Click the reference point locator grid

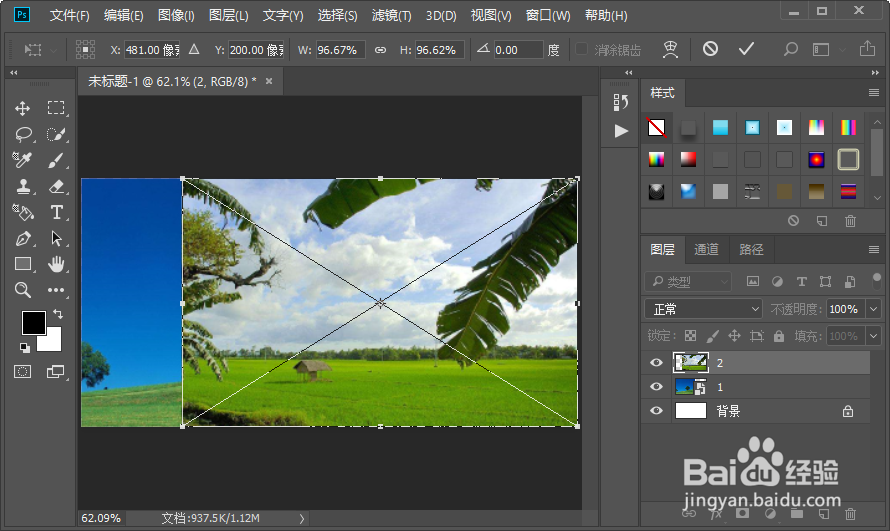(x=85, y=49)
